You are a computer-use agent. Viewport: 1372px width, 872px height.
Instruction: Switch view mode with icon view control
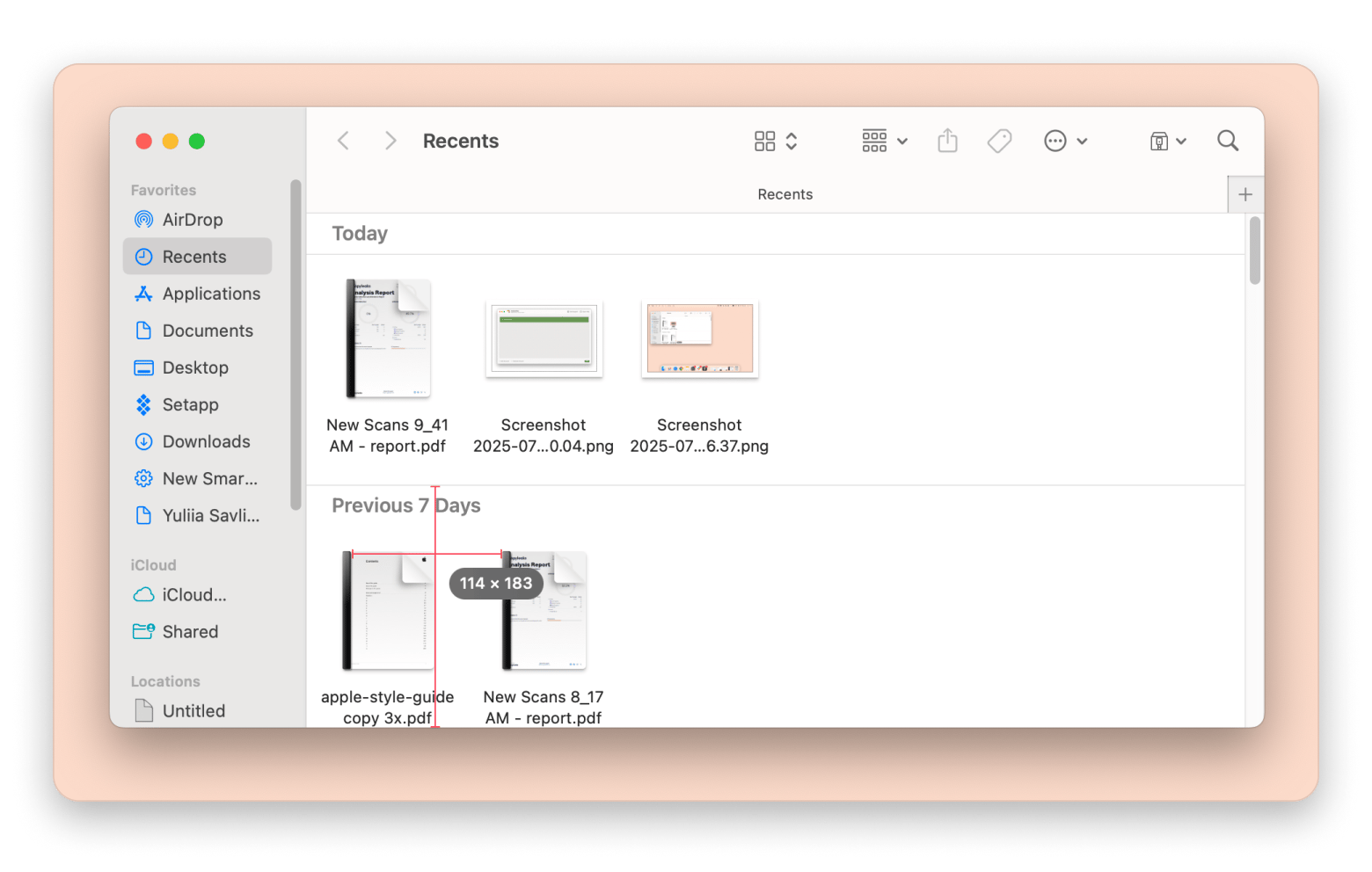pyautogui.click(x=775, y=141)
